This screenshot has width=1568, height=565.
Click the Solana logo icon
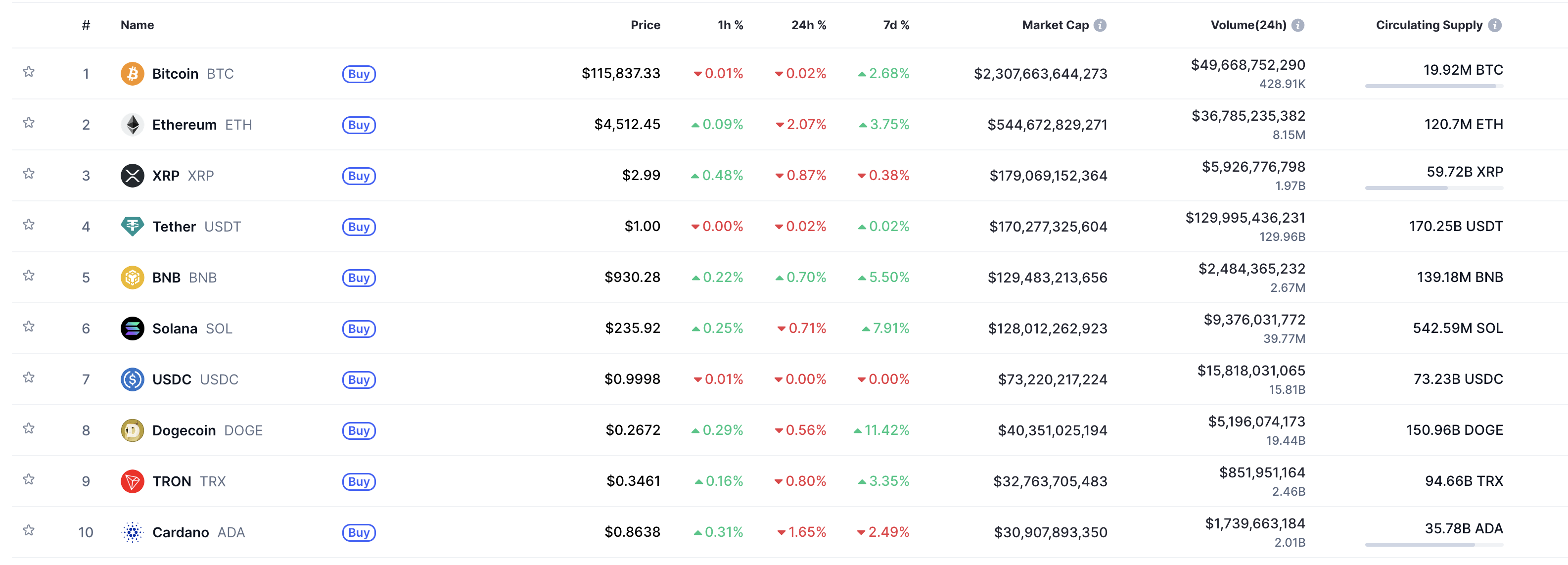[x=132, y=329]
